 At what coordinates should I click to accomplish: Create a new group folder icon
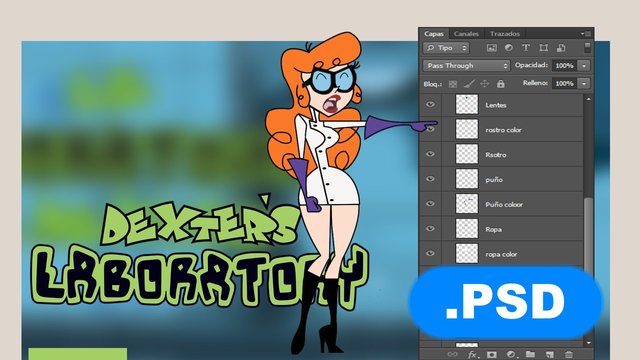530,354
